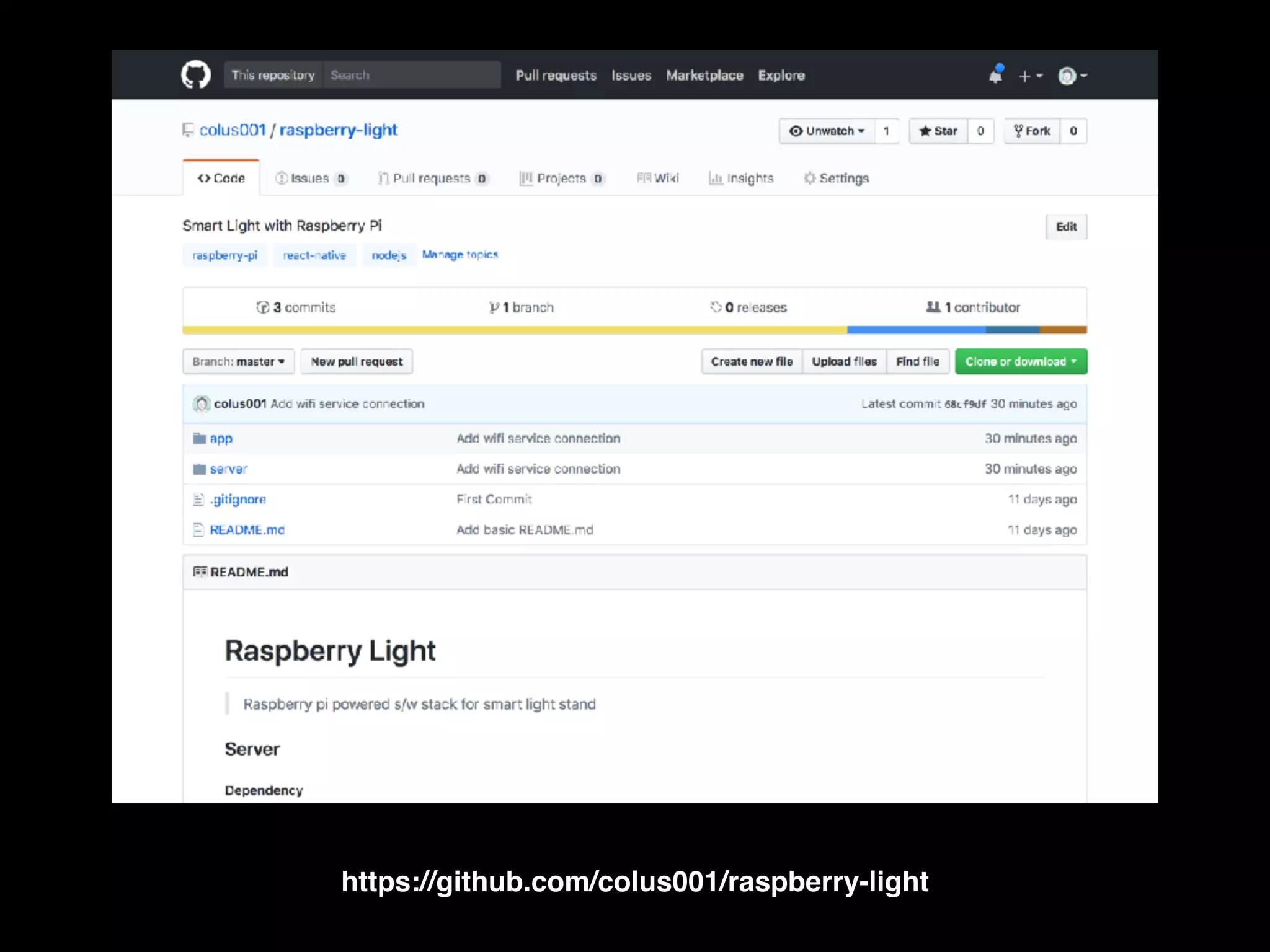Open the forks count 0
1270x952 pixels.
click(1073, 131)
